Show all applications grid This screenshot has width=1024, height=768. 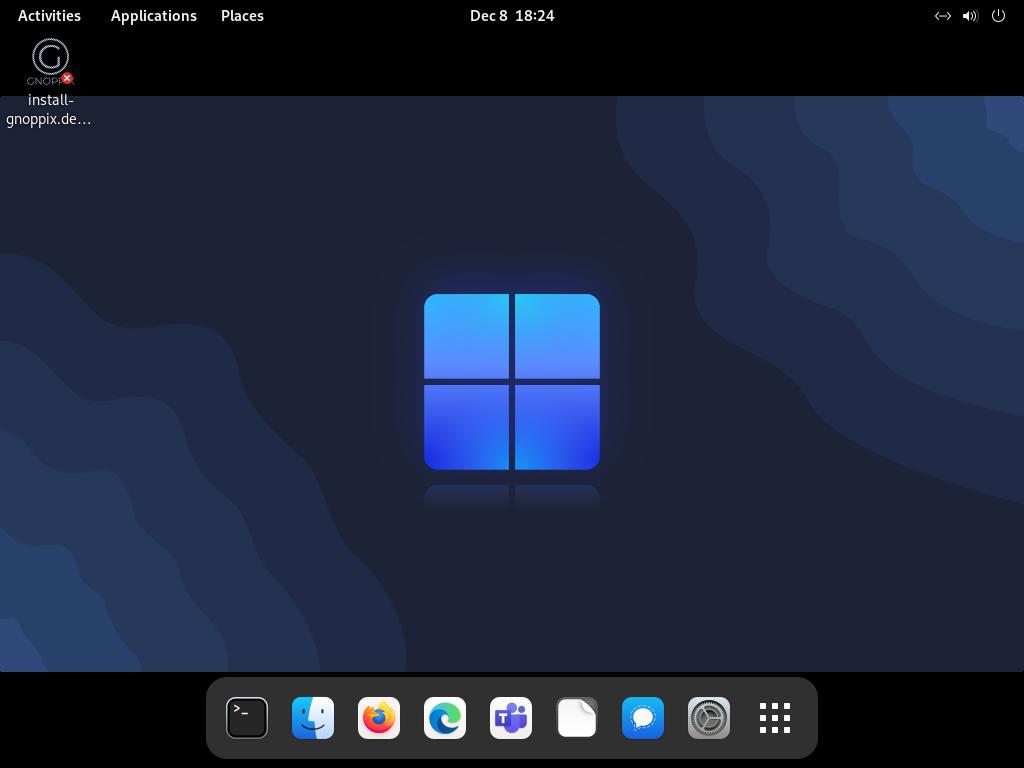coord(775,718)
